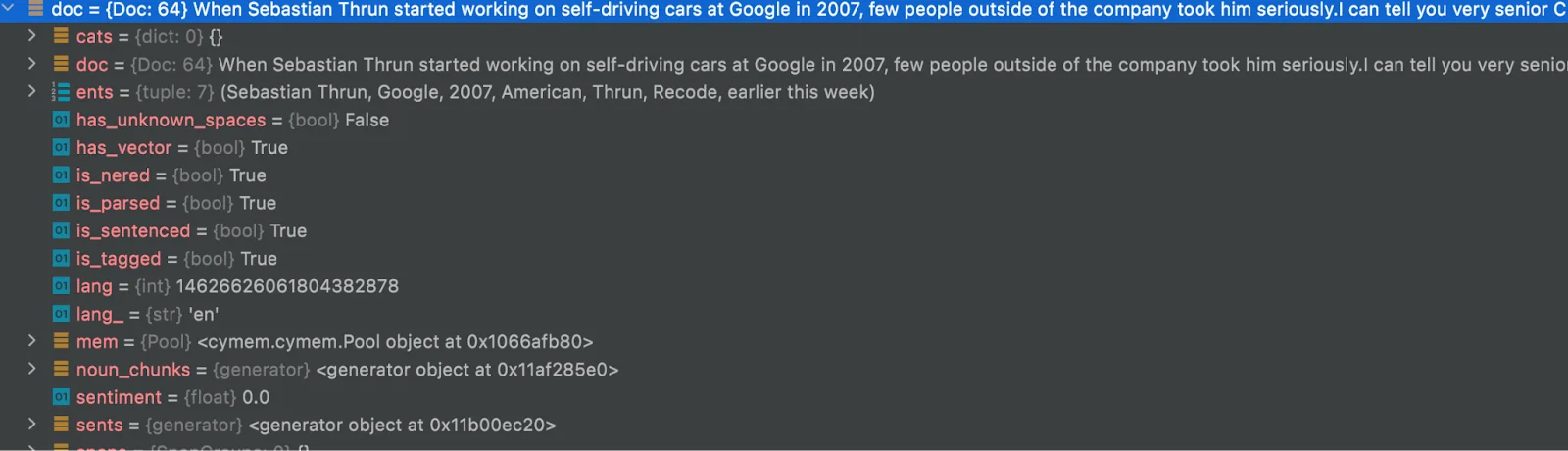Expand the noun_chunks generator

pyautogui.click(x=32, y=369)
